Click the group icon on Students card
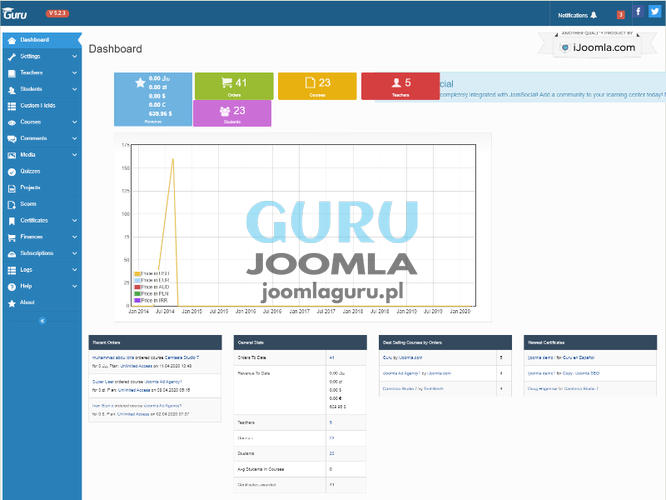This screenshot has width=666, height=500. pyautogui.click(x=225, y=111)
